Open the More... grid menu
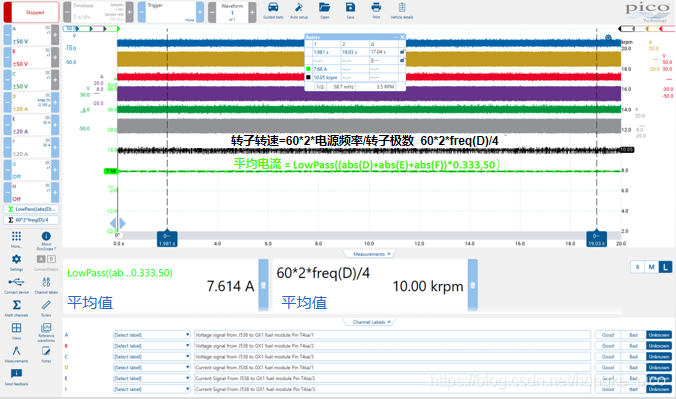 [x=16, y=239]
